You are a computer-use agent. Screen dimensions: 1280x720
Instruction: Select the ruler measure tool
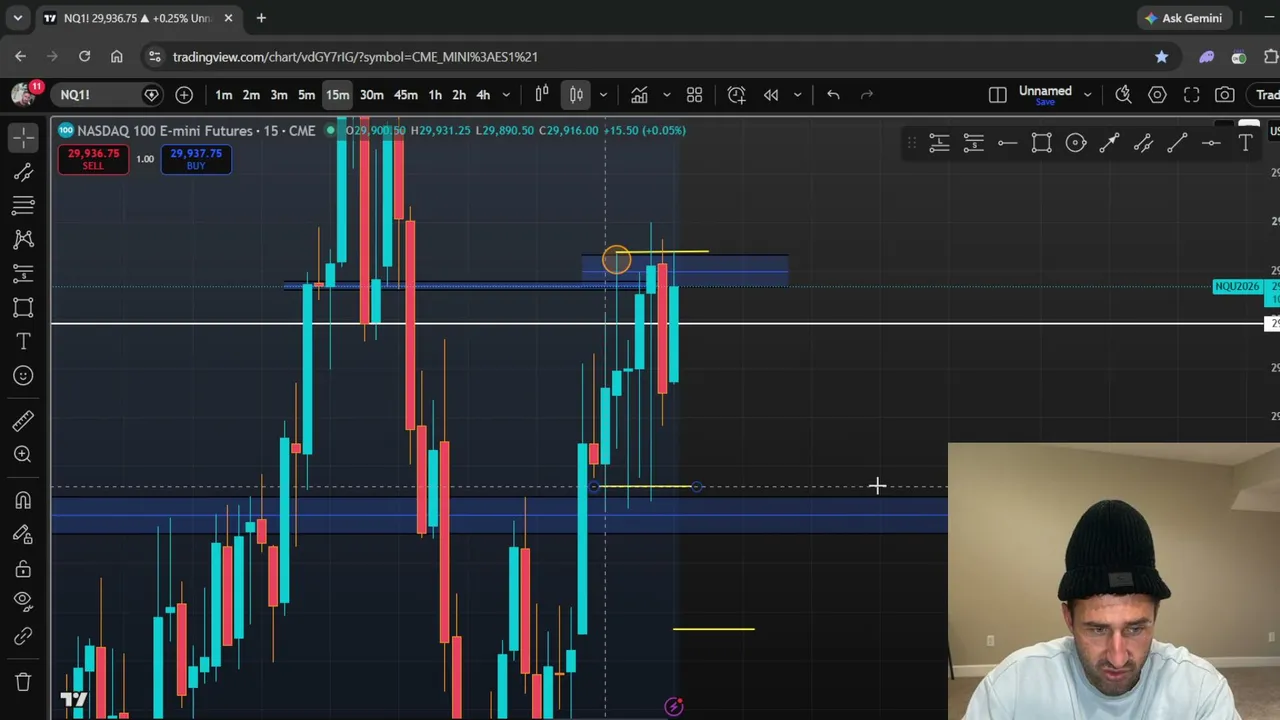click(x=23, y=420)
